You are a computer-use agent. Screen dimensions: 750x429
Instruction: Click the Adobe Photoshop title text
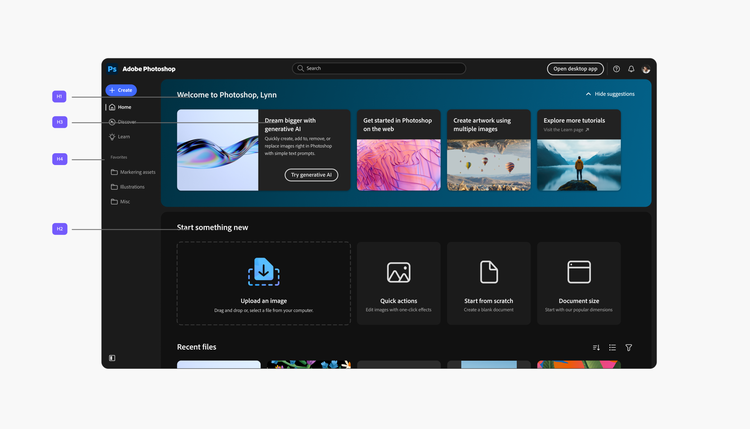click(x=149, y=69)
